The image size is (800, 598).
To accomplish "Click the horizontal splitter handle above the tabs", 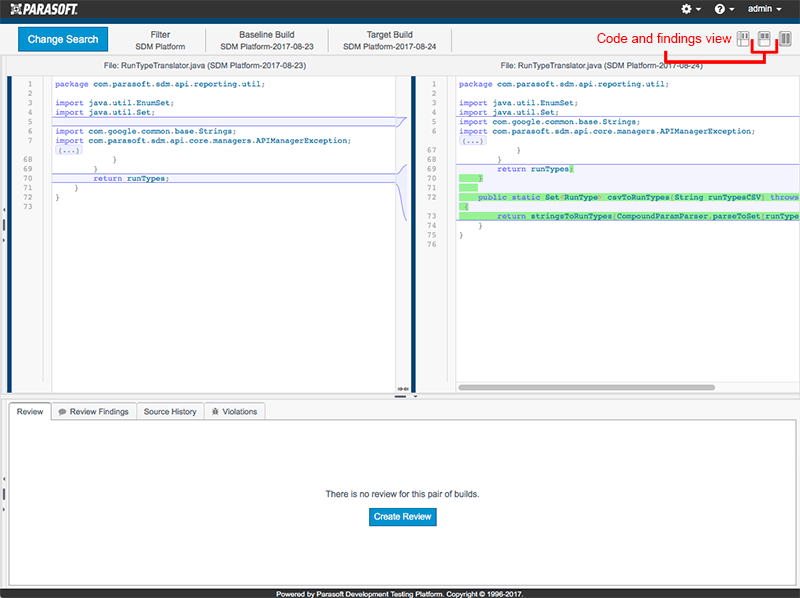I will coord(401,396).
